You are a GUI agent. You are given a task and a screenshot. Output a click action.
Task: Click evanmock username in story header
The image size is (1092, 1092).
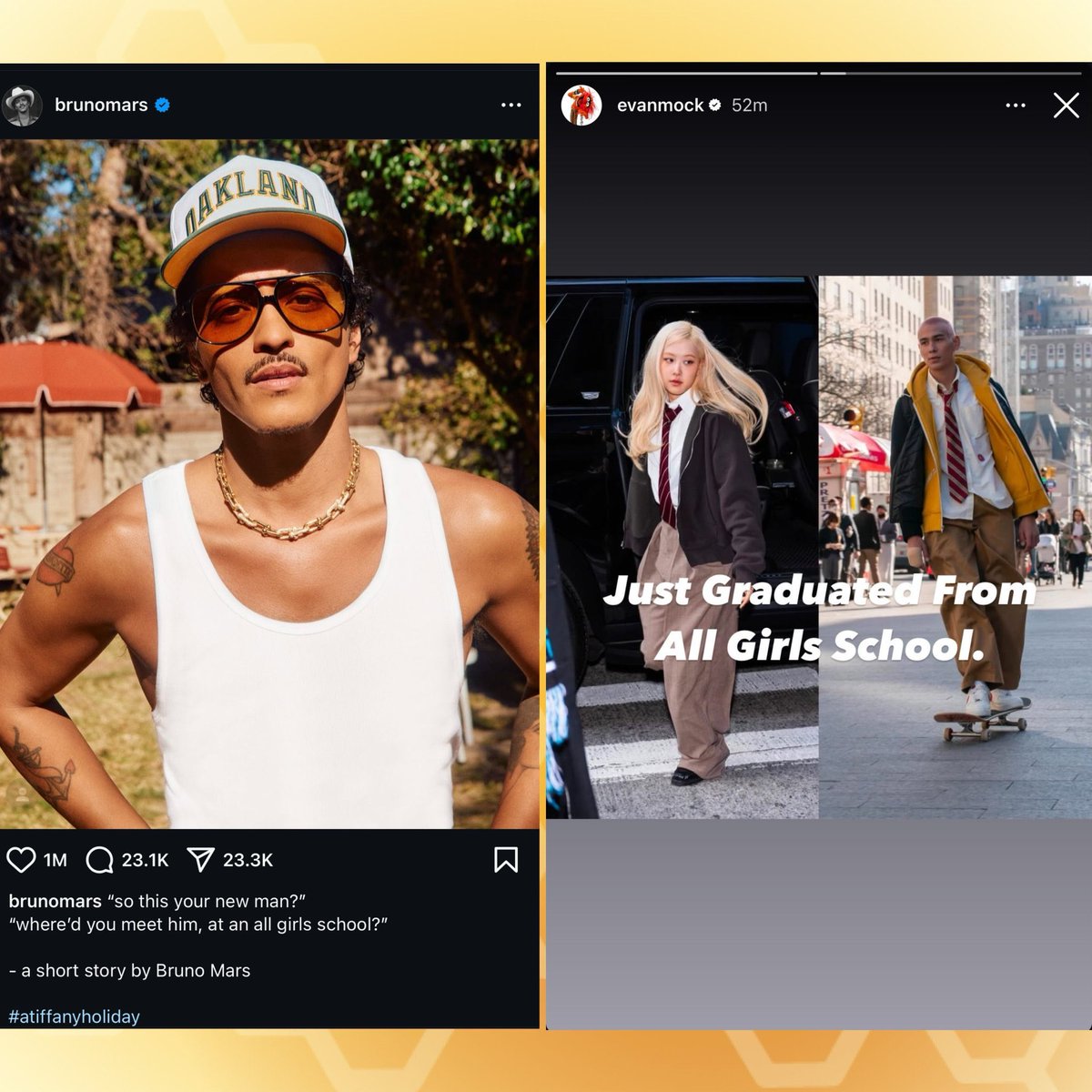click(x=660, y=106)
